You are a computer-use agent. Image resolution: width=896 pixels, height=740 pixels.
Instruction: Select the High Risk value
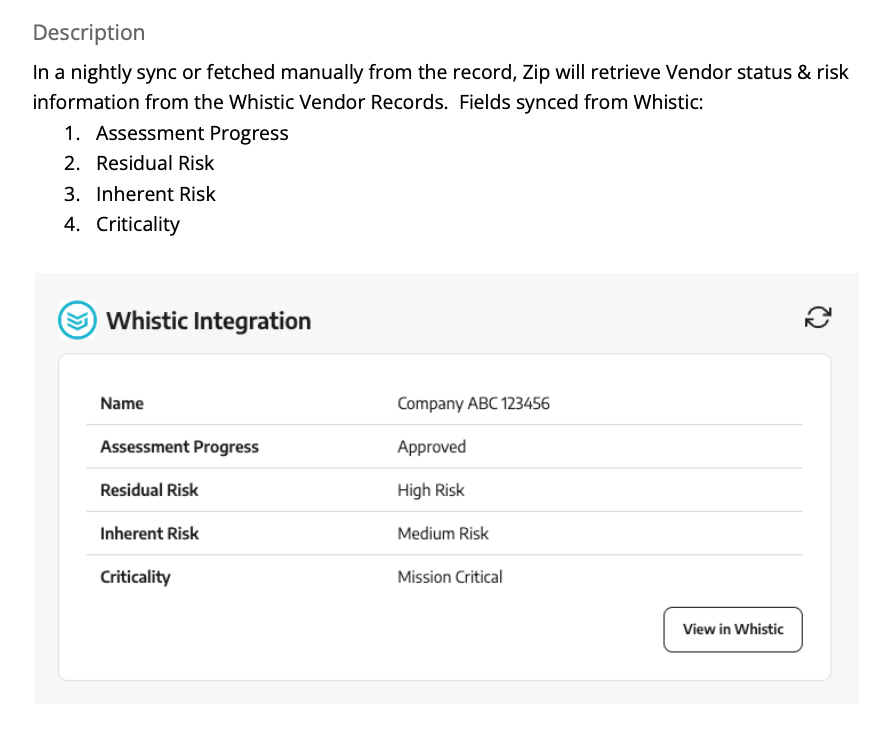click(431, 490)
